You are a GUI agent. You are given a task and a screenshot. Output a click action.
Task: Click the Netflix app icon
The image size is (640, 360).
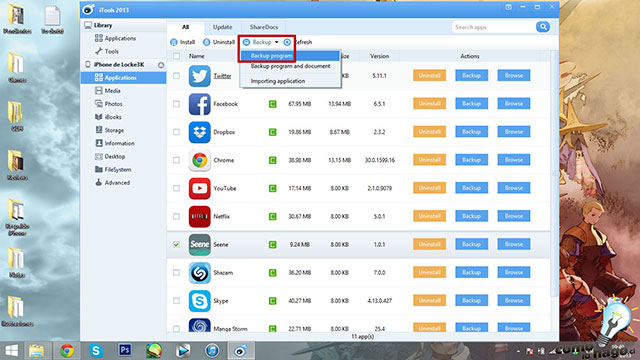point(199,216)
